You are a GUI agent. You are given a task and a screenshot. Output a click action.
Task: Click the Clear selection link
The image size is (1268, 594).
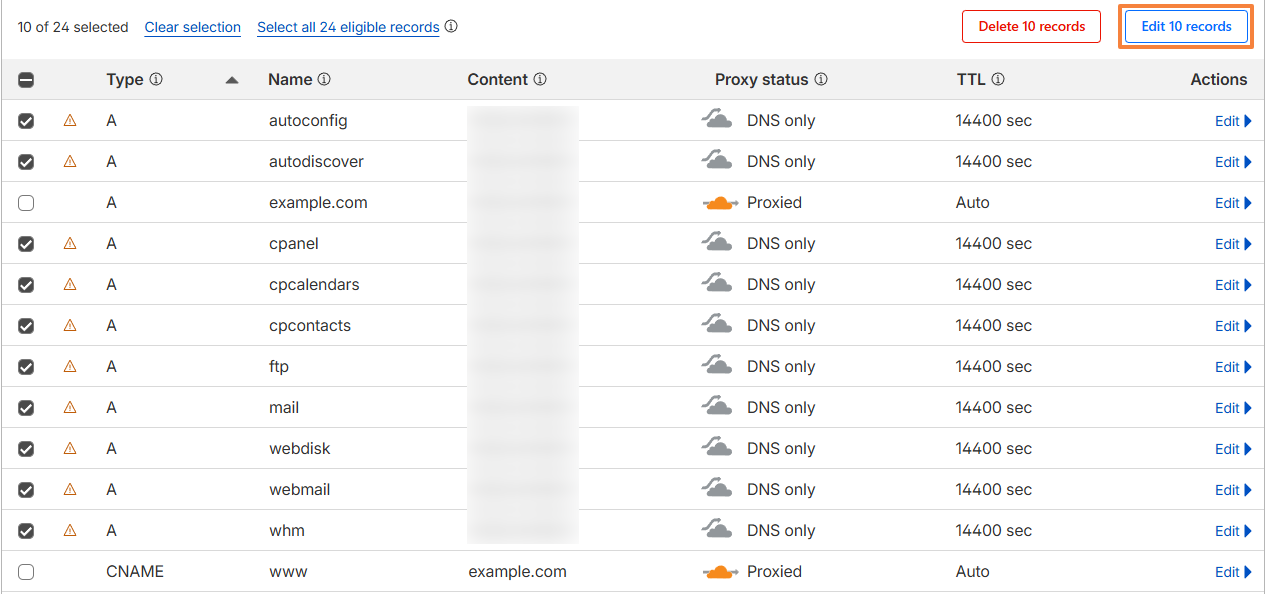[193, 28]
